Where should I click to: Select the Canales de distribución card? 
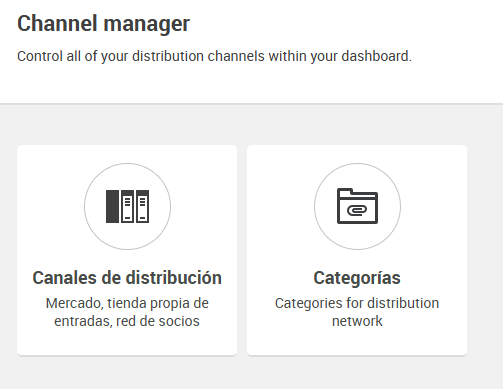[127, 250]
